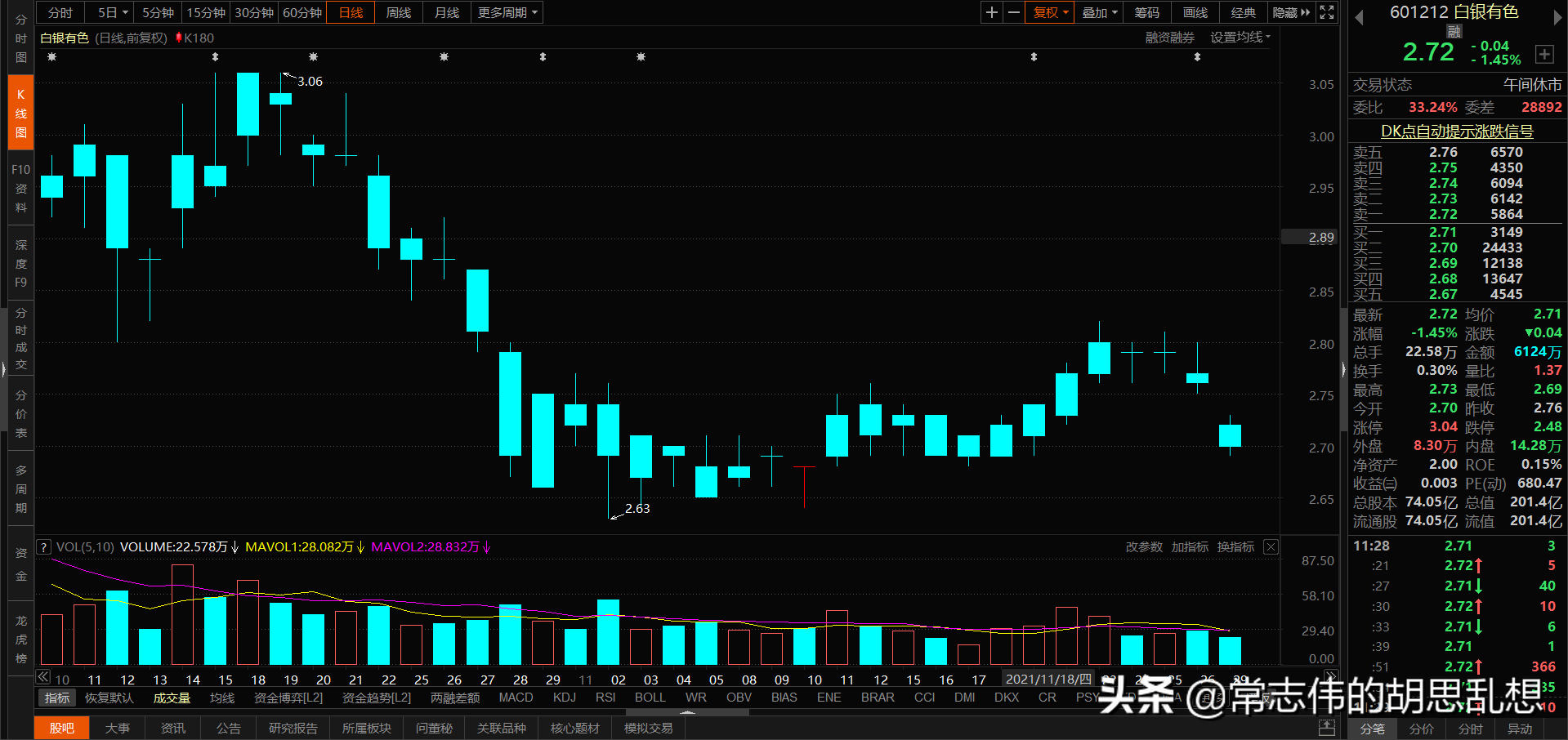Open the 股吧 tab at bottom
This screenshot has height=740, width=1568.
point(61,728)
